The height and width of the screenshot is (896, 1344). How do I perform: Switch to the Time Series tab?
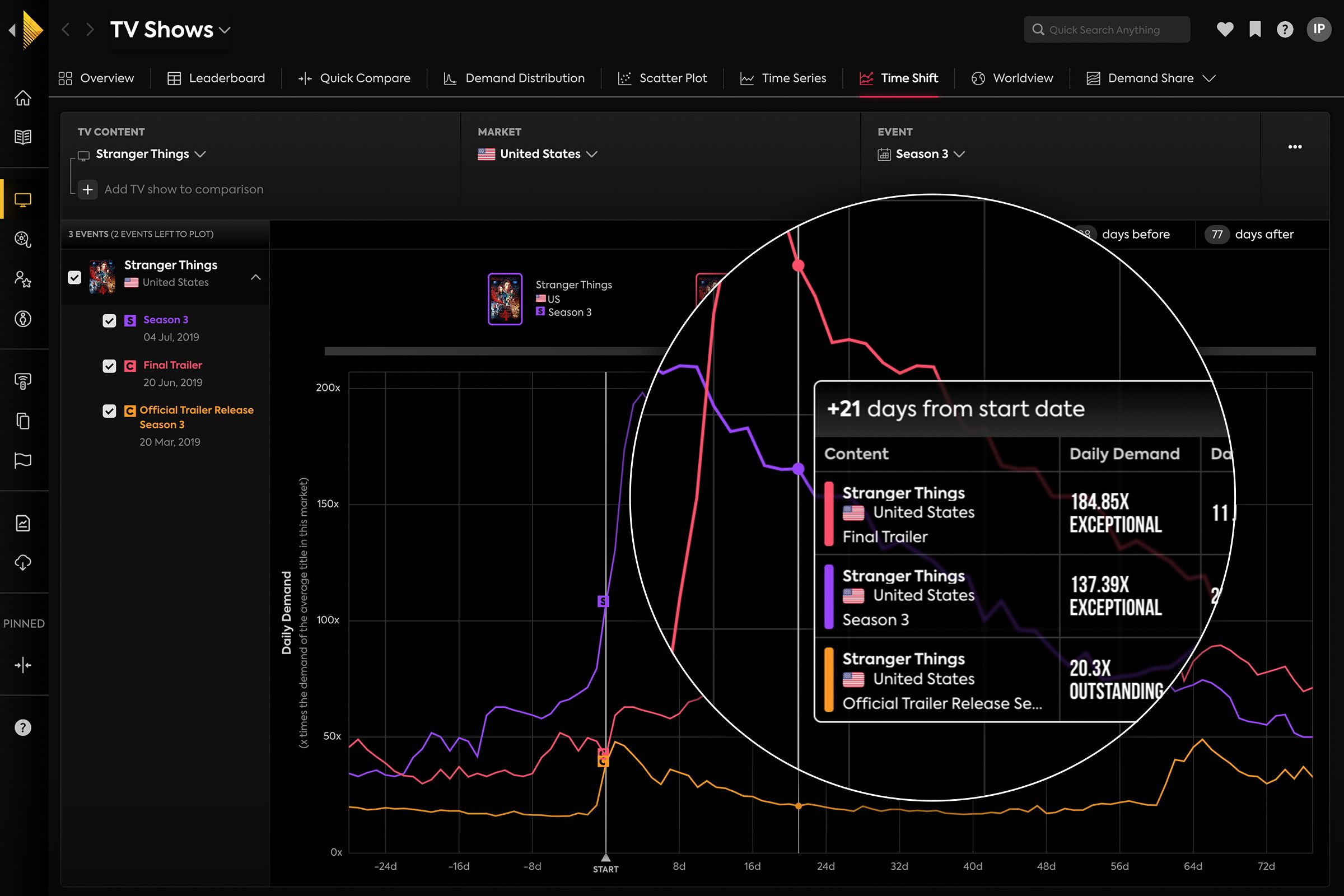783,78
